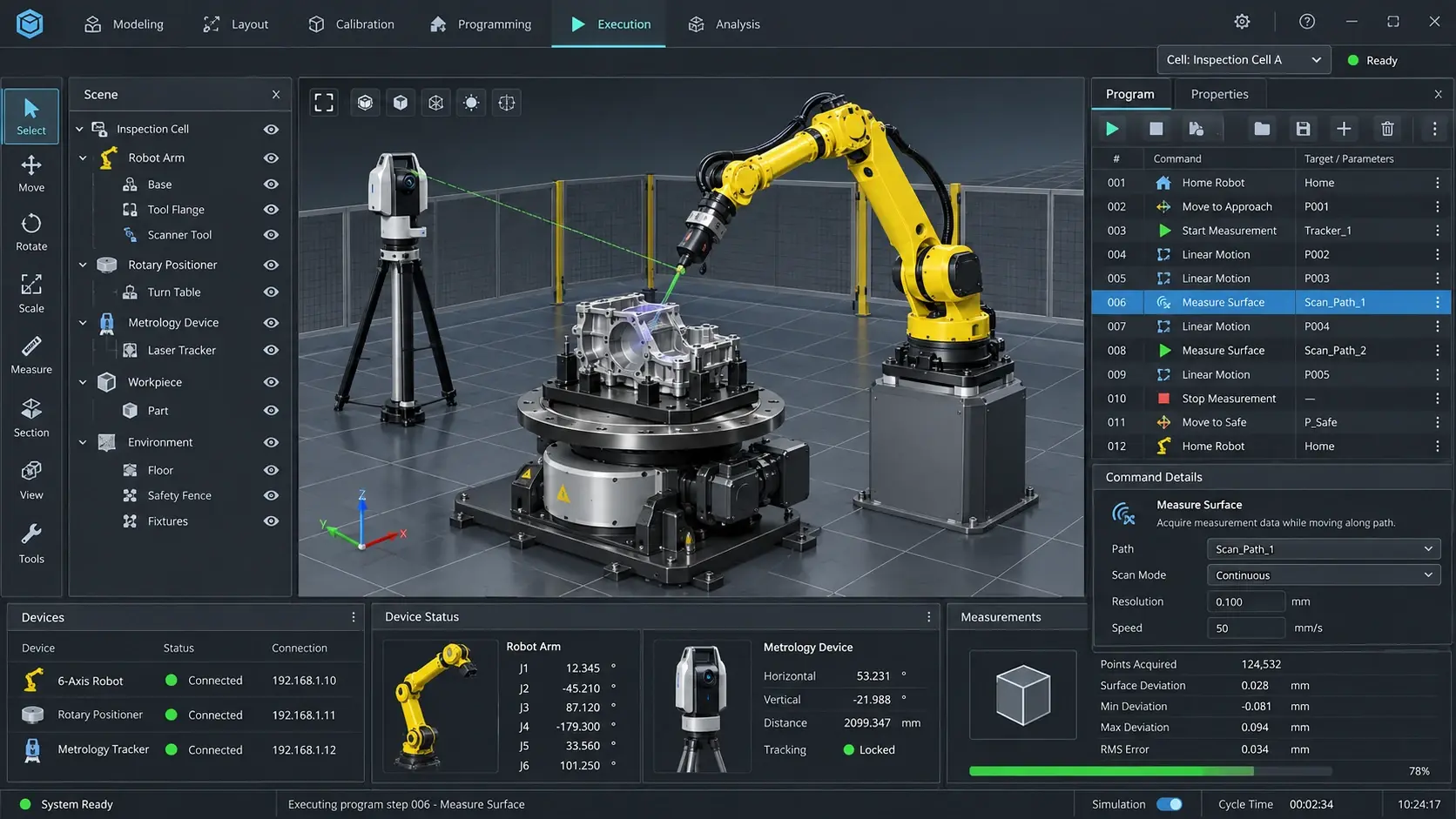The width and height of the screenshot is (1456, 819).
Task: Open the Program toolbar overflow menu
Action: pyautogui.click(x=1434, y=129)
